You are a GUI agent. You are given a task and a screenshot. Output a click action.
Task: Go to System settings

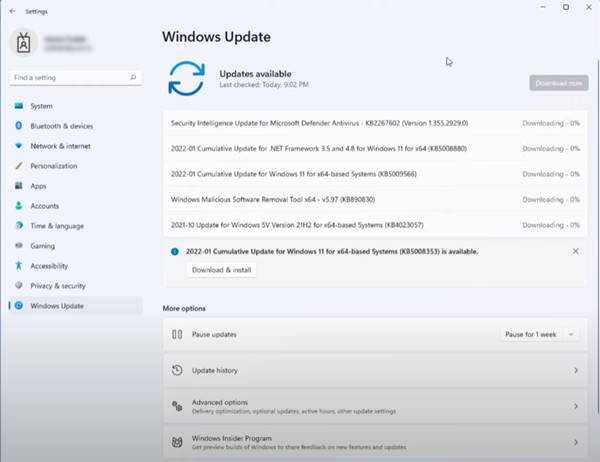click(76, 106)
